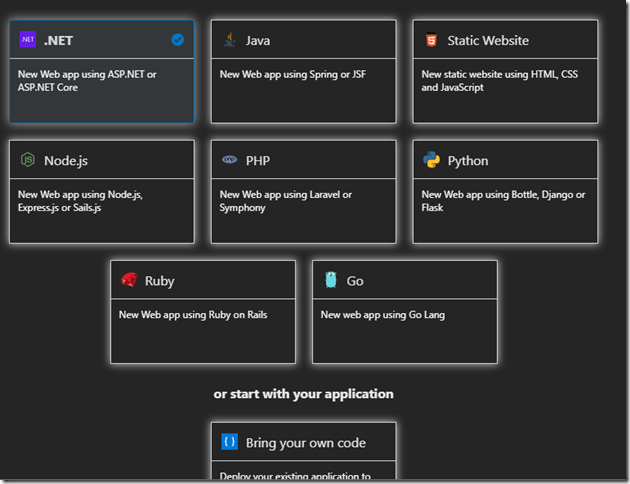Click the Go gopher icon
Screen dimensions: 630x484
tap(331, 280)
